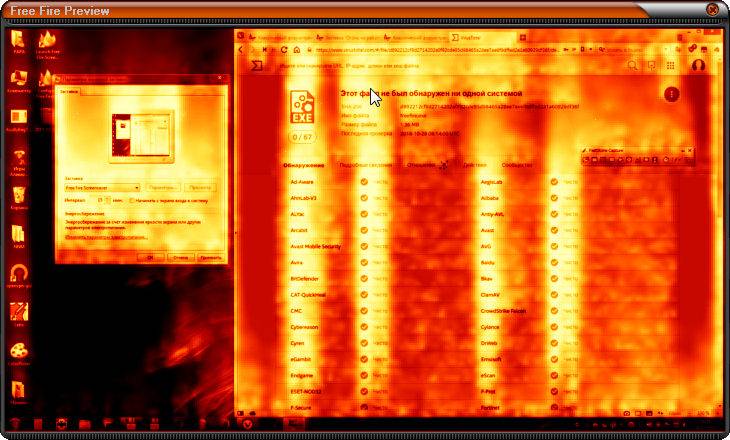Click the camera capture icon in browser status bar
The height and width of the screenshot is (440, 730).
(627, 413)
